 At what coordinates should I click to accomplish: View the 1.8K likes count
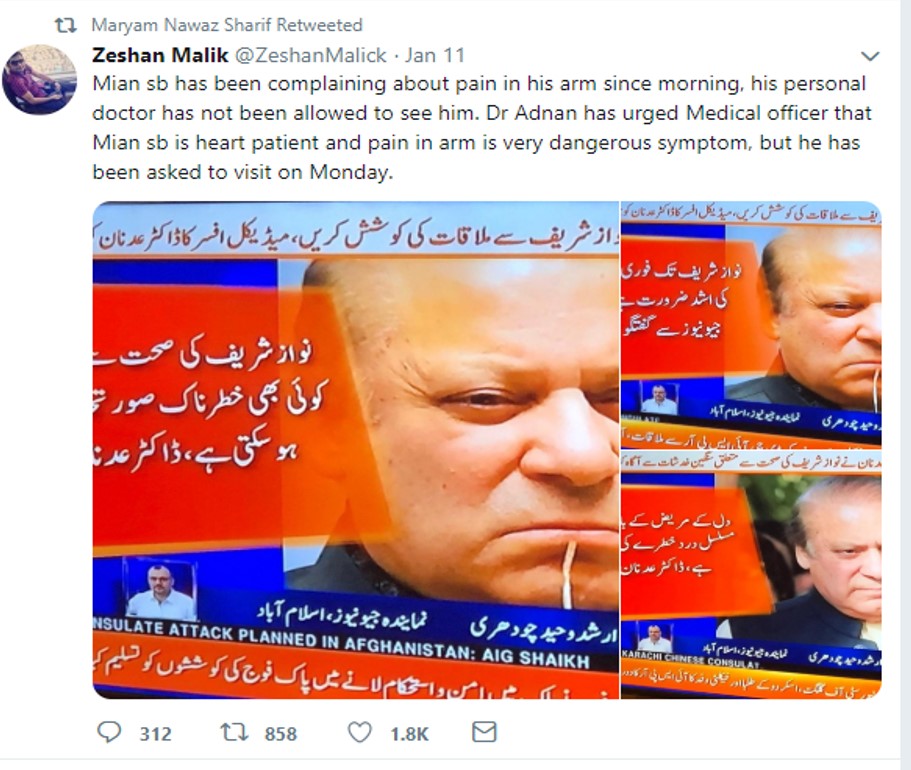[409, 734]
